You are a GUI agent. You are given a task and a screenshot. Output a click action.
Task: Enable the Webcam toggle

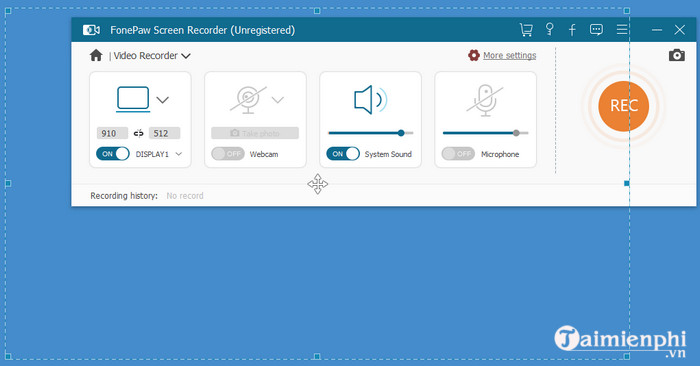(x=228, y=154)
